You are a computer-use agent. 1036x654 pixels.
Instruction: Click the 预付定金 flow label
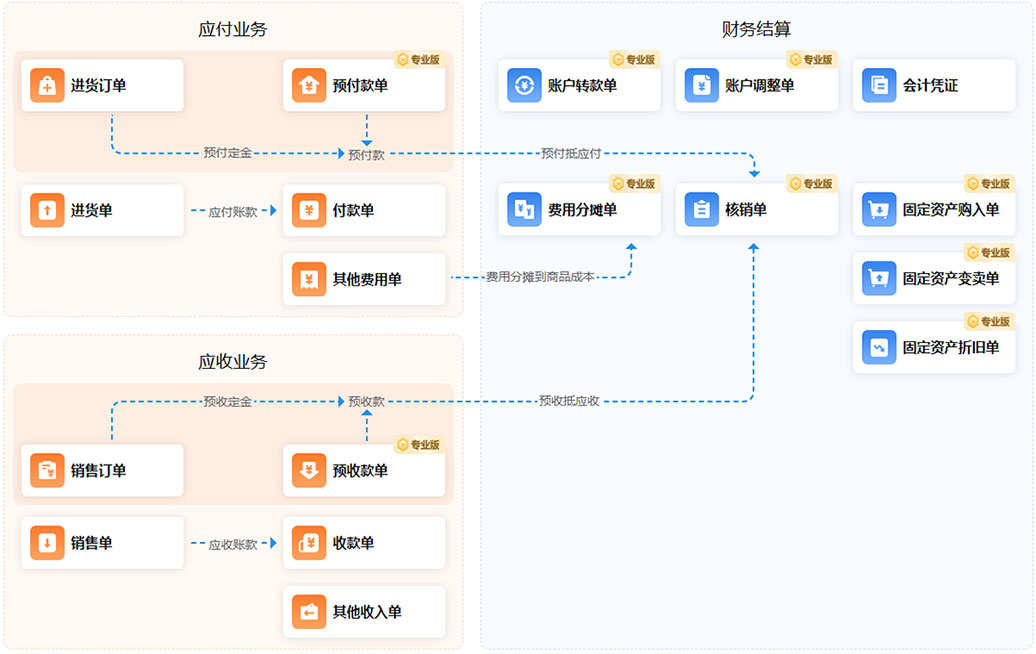(x=227, y=153)
